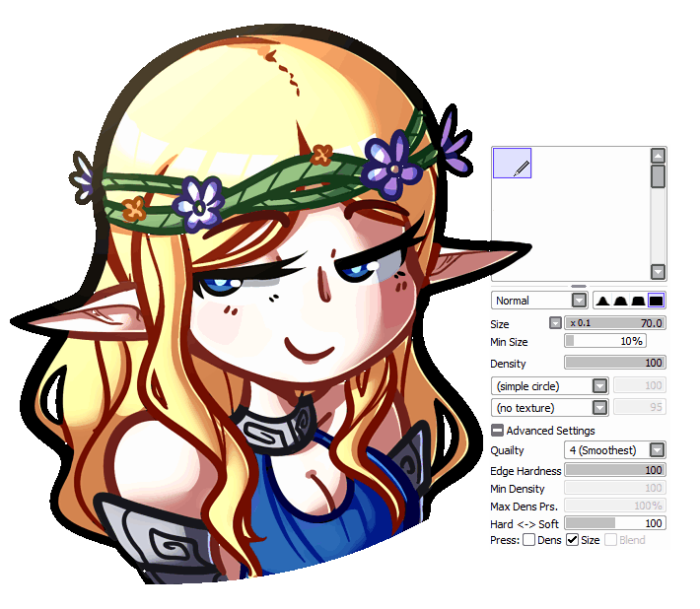Select the flat-top rounded brush edge shape
The height and width of the screenshot is (609, 700).
coord(638,300)
